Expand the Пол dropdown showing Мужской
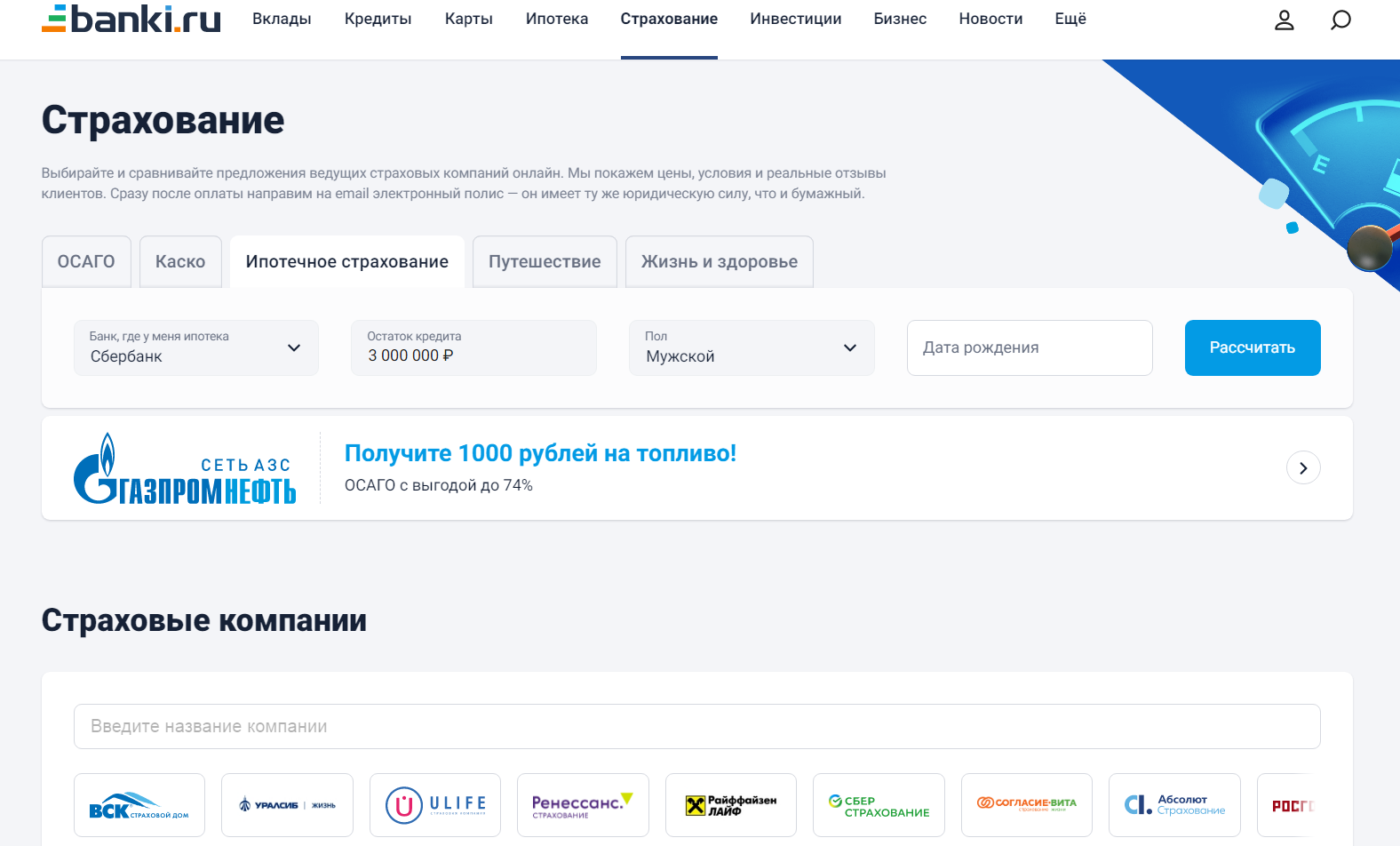 [x=752, y=347]
